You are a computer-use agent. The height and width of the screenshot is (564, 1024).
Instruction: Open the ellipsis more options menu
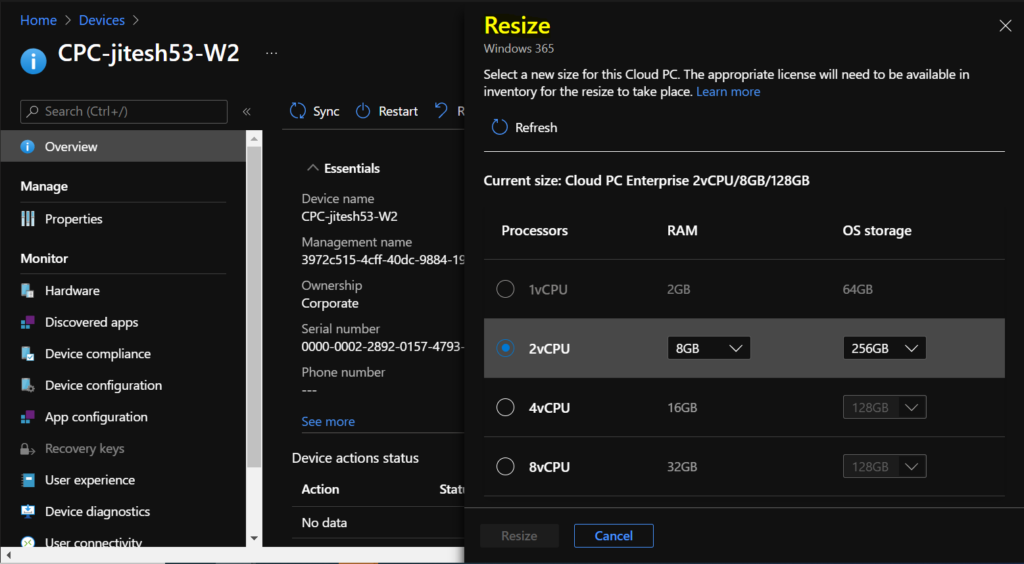click(x=272, y=53)
